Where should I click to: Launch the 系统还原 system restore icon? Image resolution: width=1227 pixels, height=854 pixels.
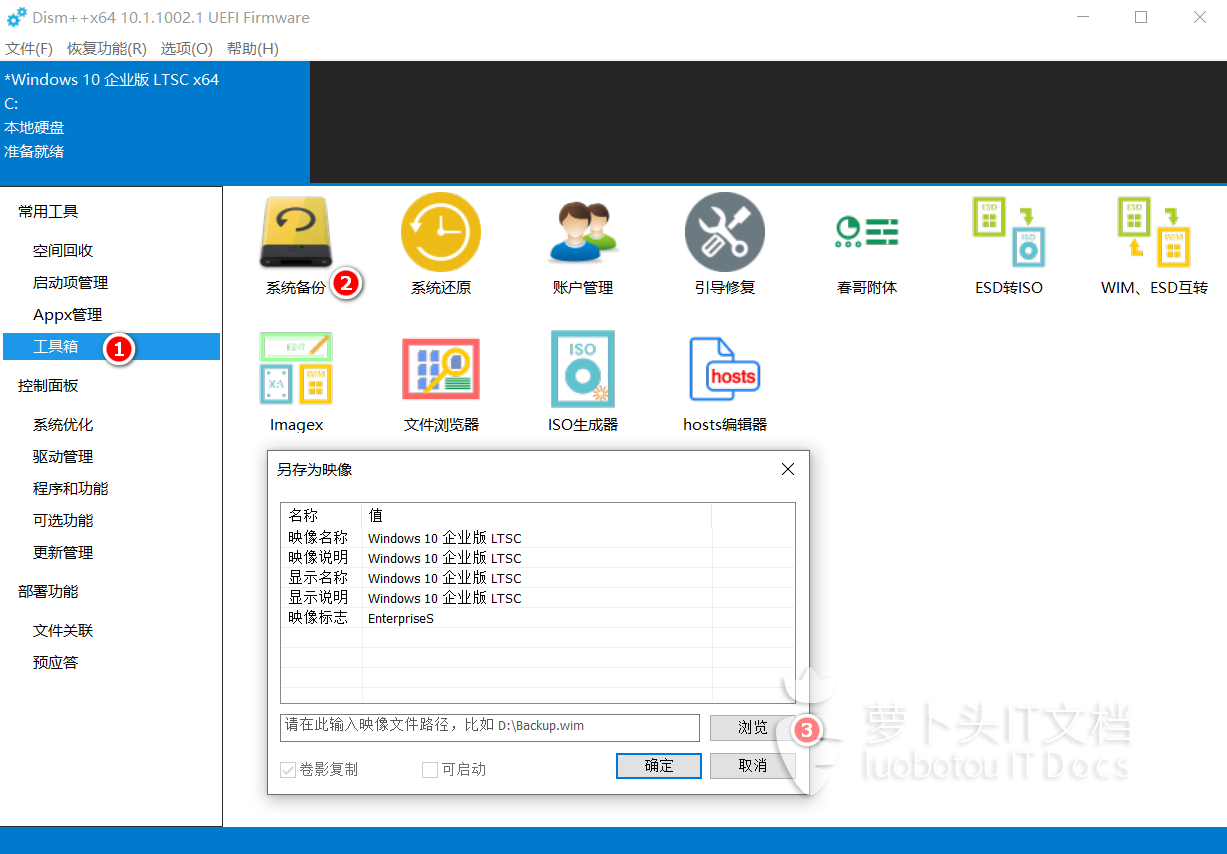441,233
